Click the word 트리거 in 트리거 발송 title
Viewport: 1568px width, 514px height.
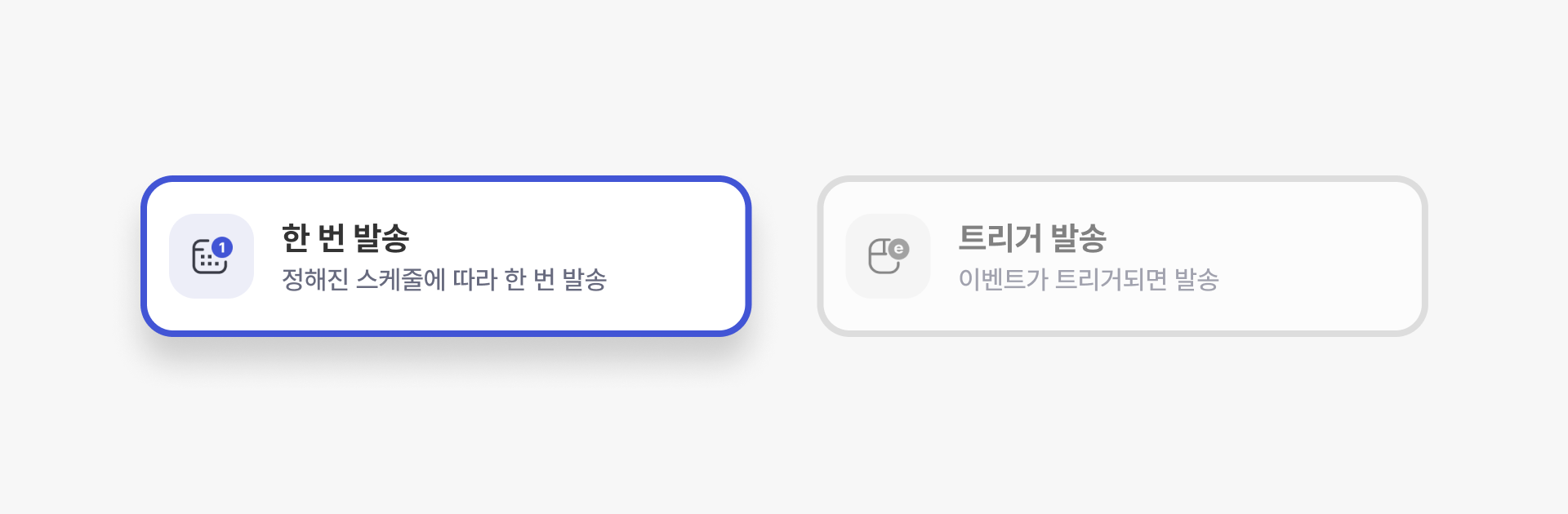click(x=1000, y=238)
